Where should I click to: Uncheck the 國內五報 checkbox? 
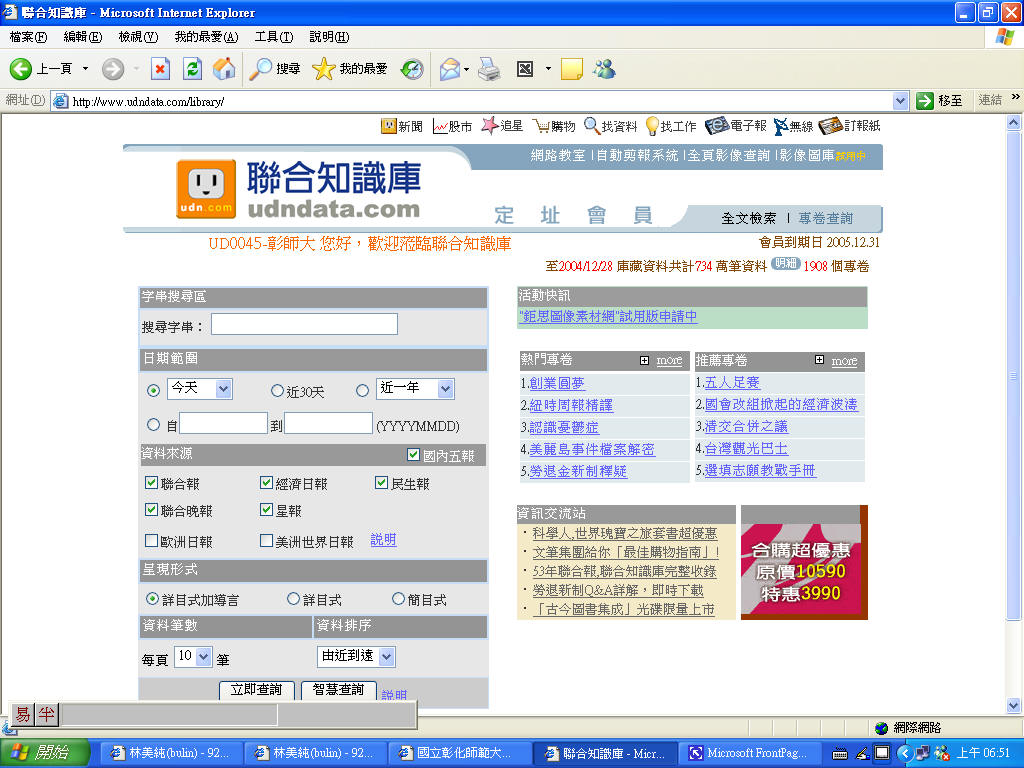pos(413,455)
